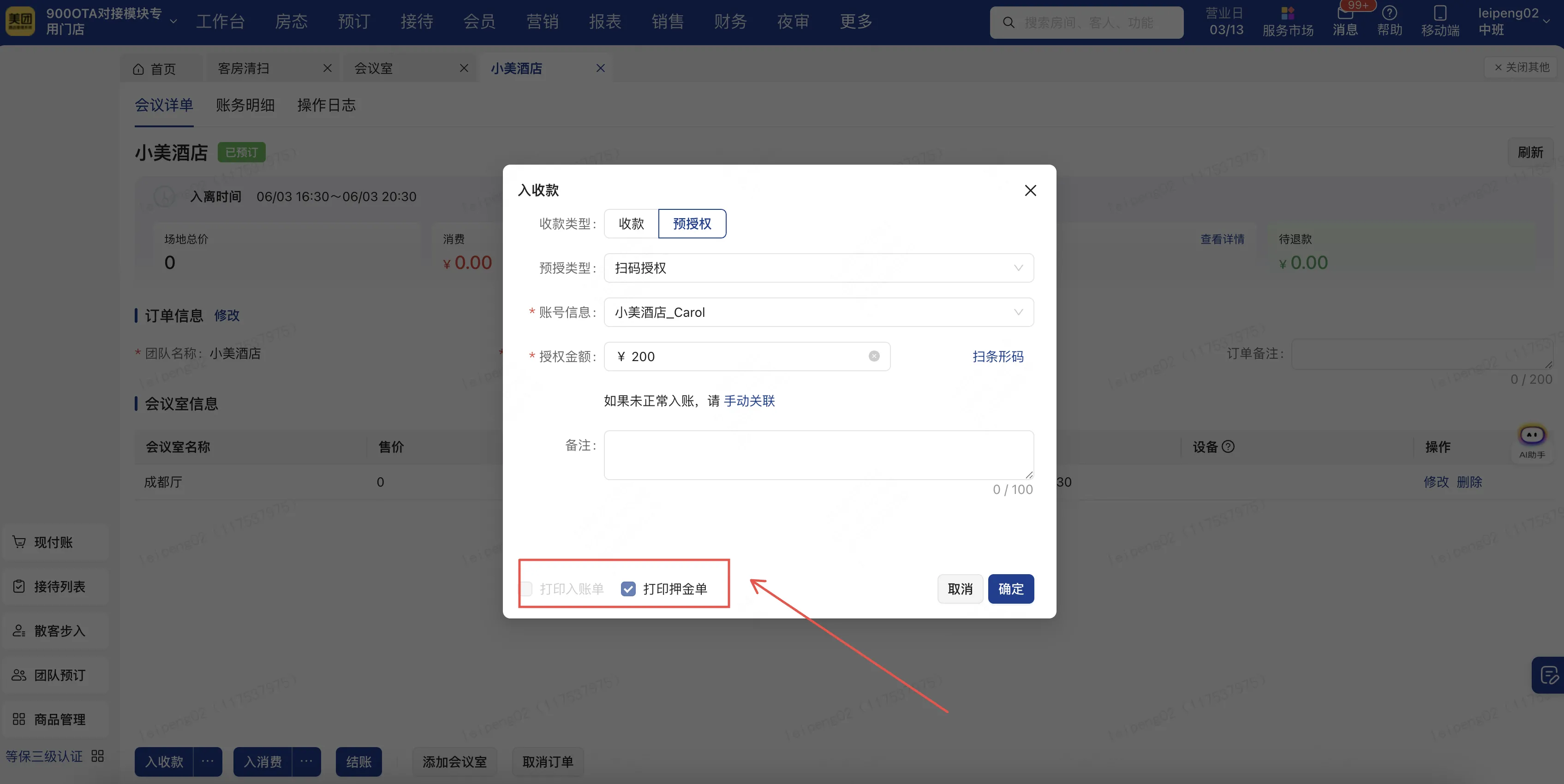Image resolution: width=1564 pixels, height=784 pixels.
Task: Click the 扫条形码 link
Action: (998, 356)
